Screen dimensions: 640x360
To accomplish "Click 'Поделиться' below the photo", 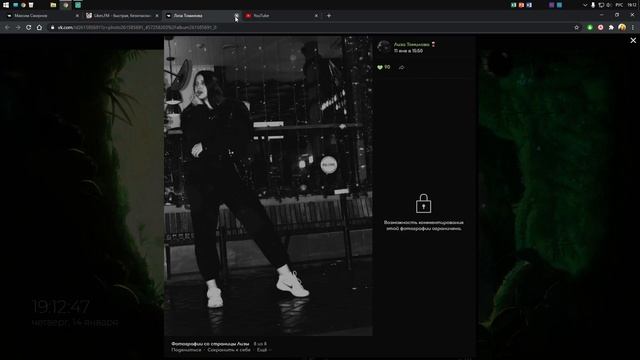I will [186, 350].
